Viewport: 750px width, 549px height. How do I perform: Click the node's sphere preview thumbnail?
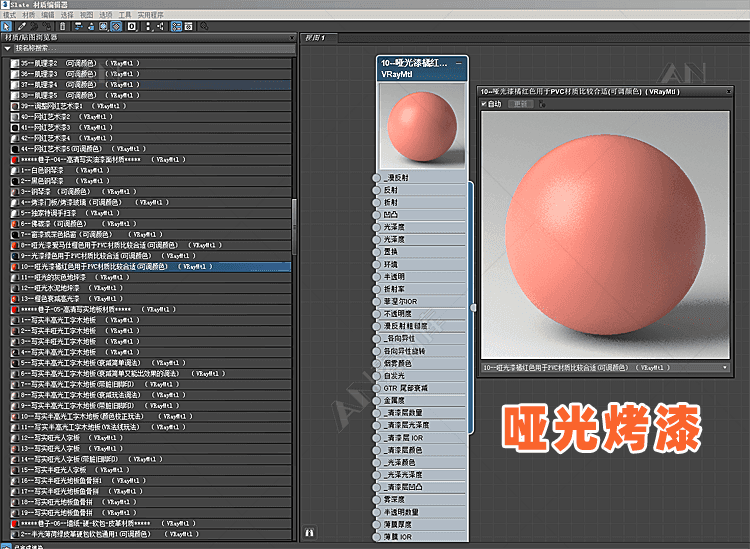422,126
